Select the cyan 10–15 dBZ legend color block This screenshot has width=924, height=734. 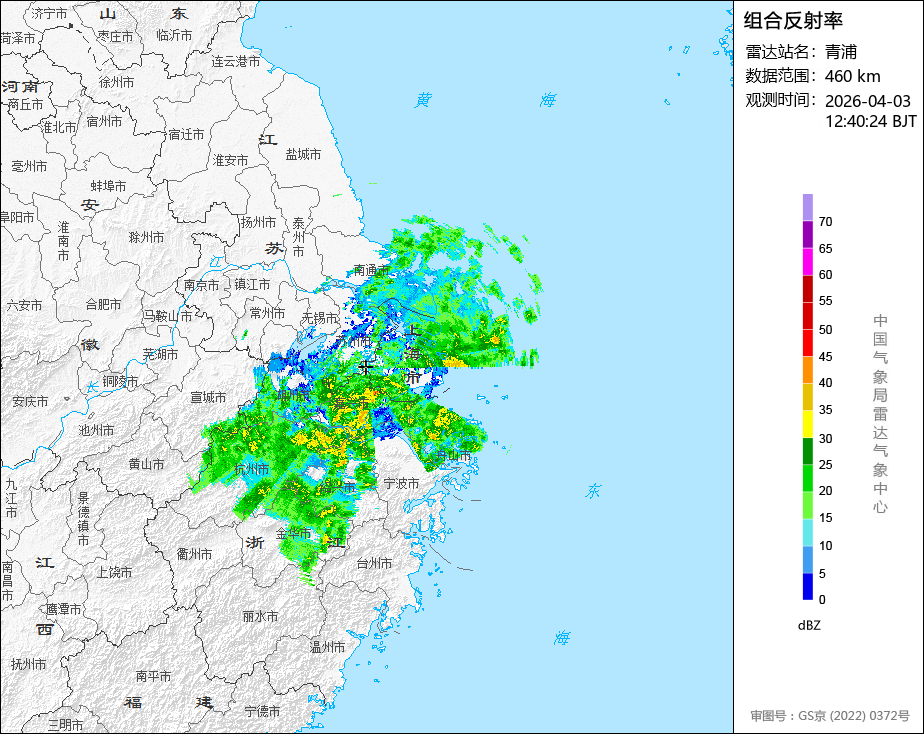(x=807, y=532)
